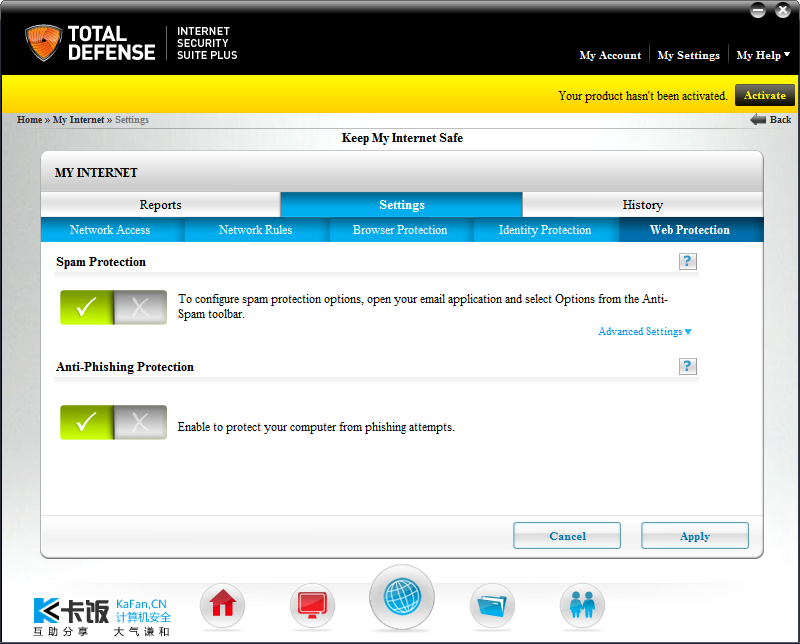Open the Identity Protection subtab
800x644 pixels.
point(545,230)
